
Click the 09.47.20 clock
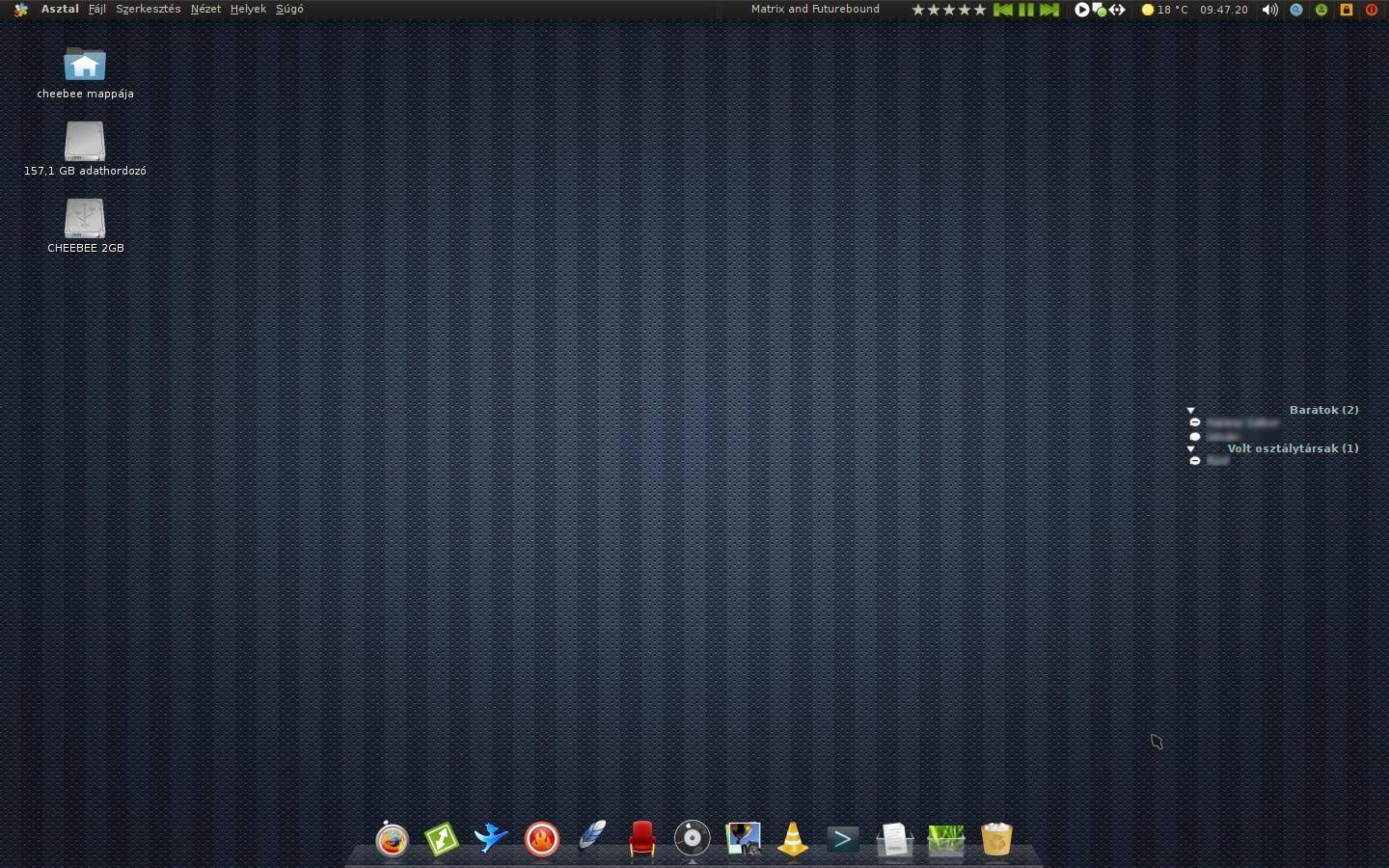click(1224, 10)
